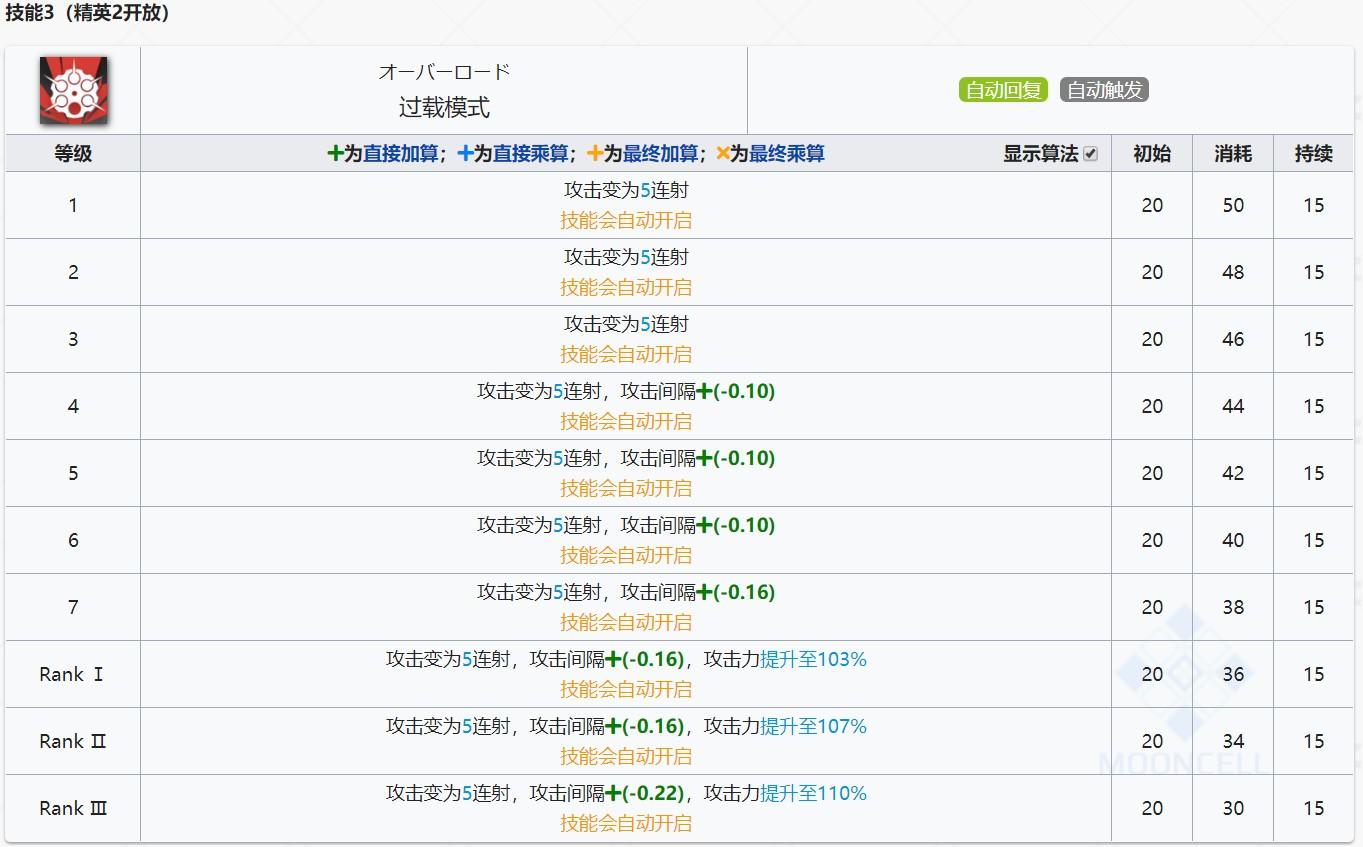Viewport: 1363px width, 847px height.
Task: Click the blue plus icon in legend
Action: pyautogui.click(x=465, y=154)
